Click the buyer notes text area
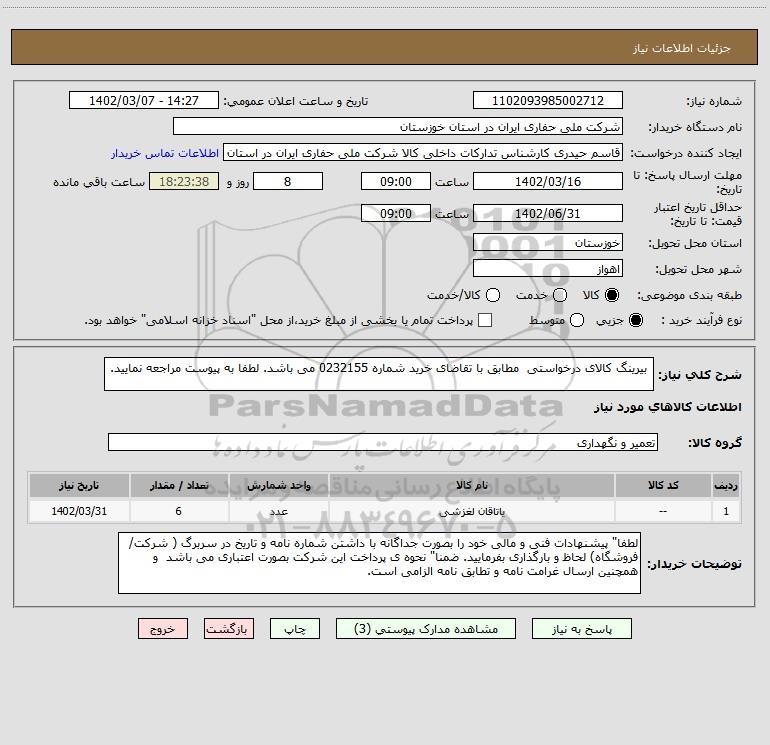The image size is (770, 745). pyautogui.click(x=380, y=563)
